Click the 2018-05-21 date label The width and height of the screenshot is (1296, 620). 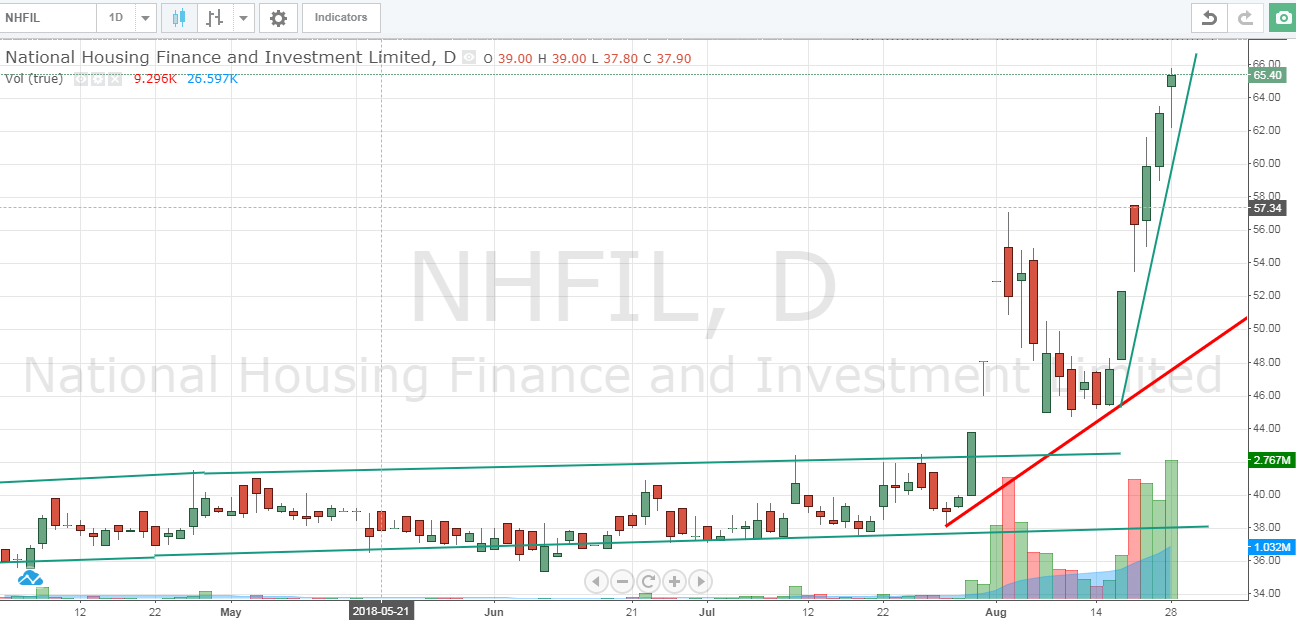[381, 609]
